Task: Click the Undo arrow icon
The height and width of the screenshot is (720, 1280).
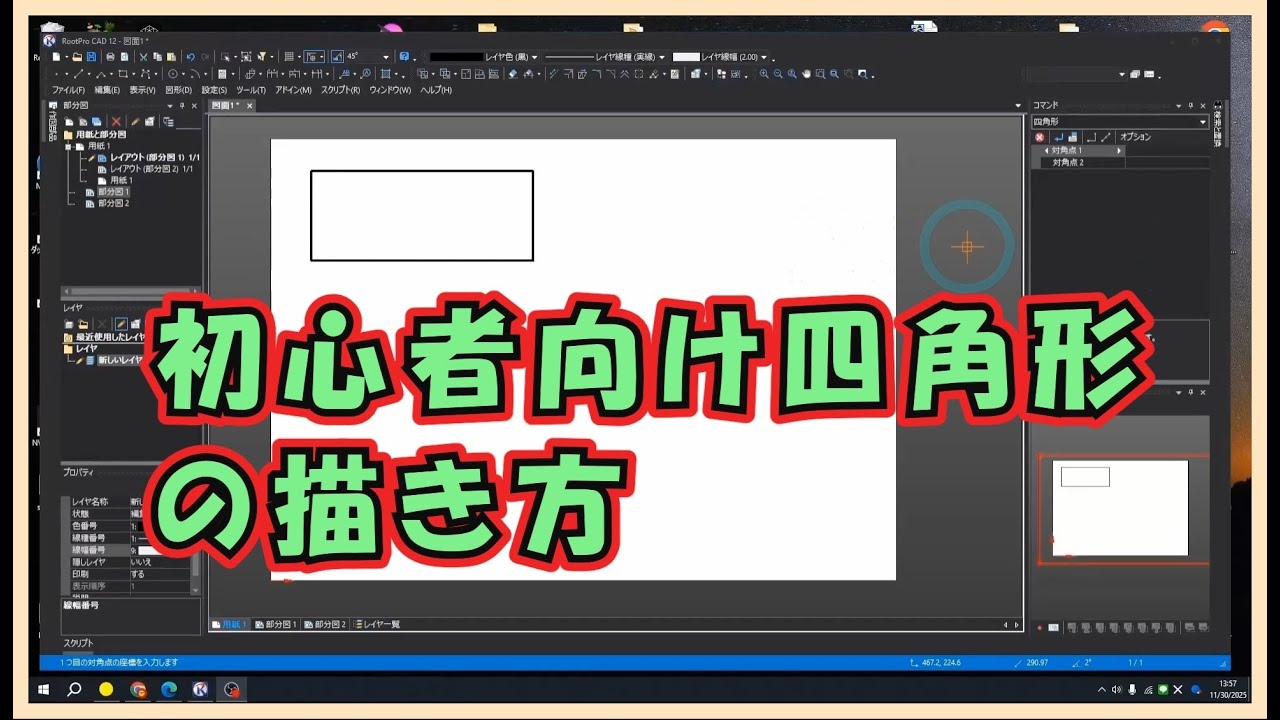Action: [x=191, y=57]
